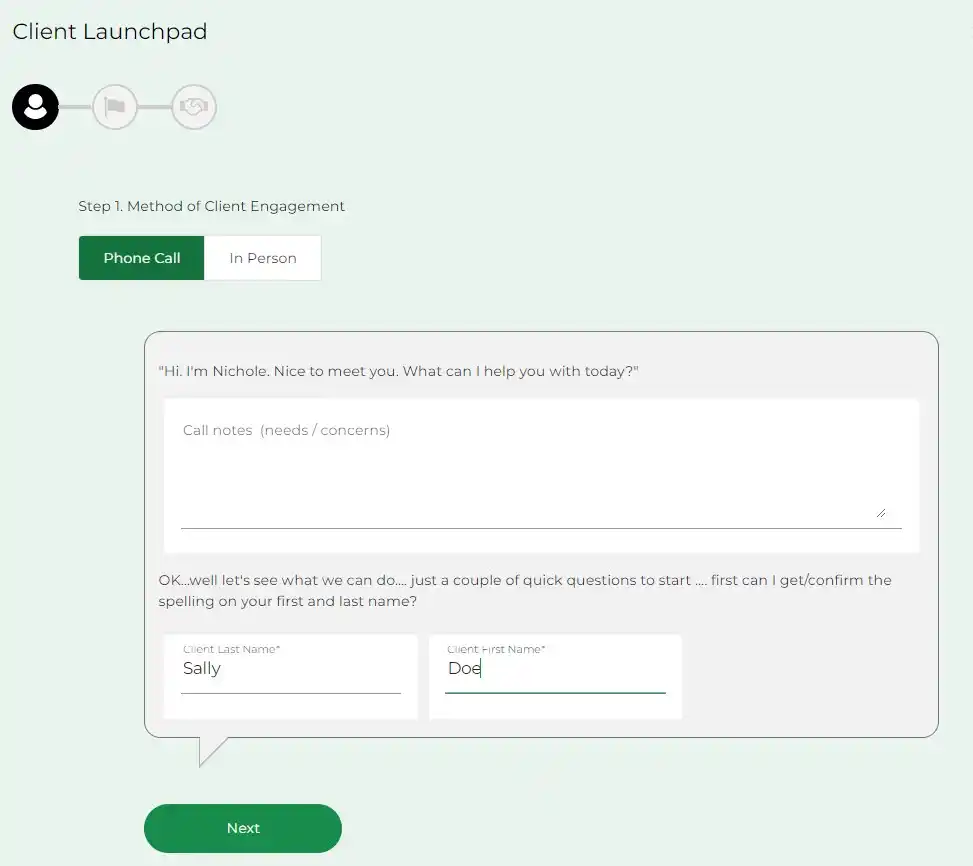Click the "Hi. I'm Nichole" greeting script
Viewport: 973px width, 866px height.
[x=398, y=371]
